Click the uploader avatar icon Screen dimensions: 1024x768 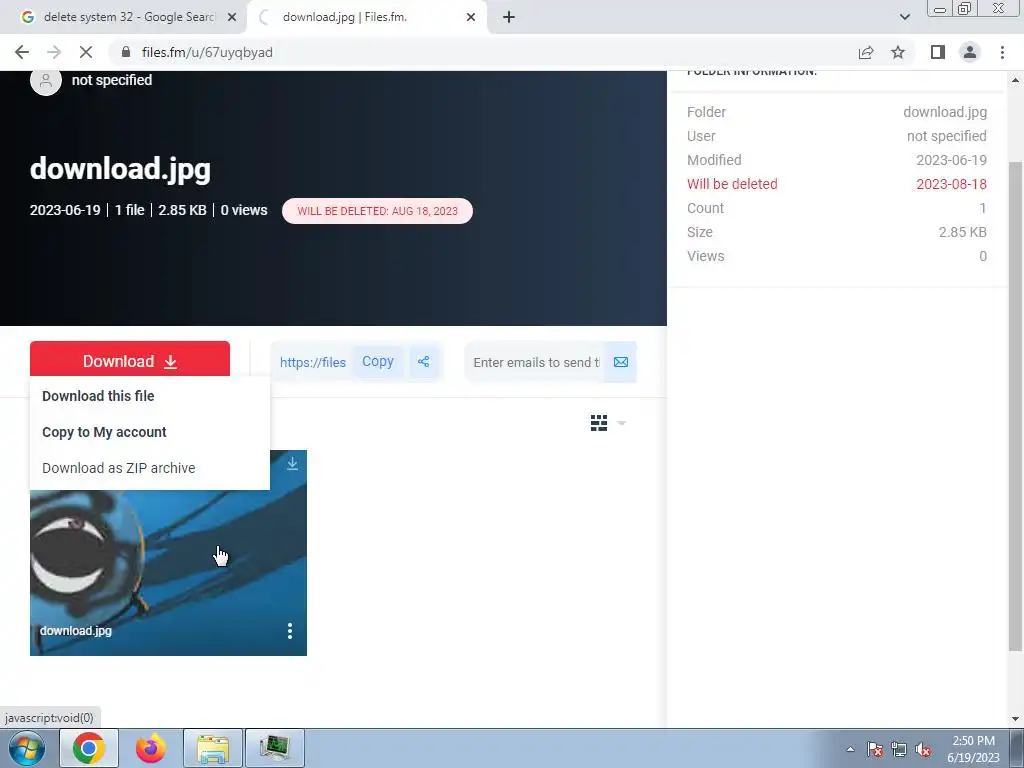46,80
